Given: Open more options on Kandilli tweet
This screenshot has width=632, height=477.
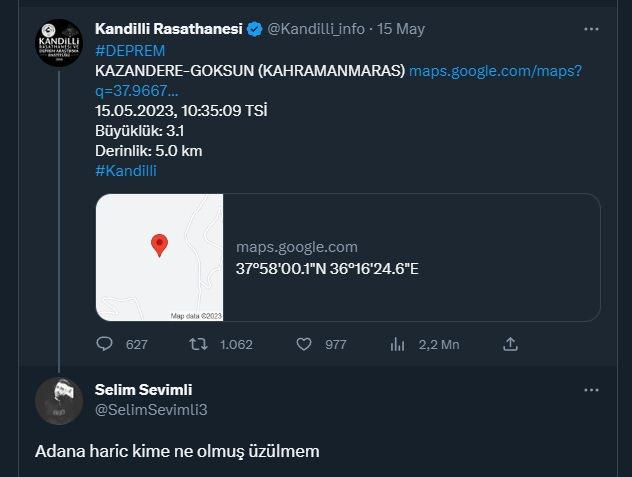Looking at the screenshot, I should click(x=591, y=29).
